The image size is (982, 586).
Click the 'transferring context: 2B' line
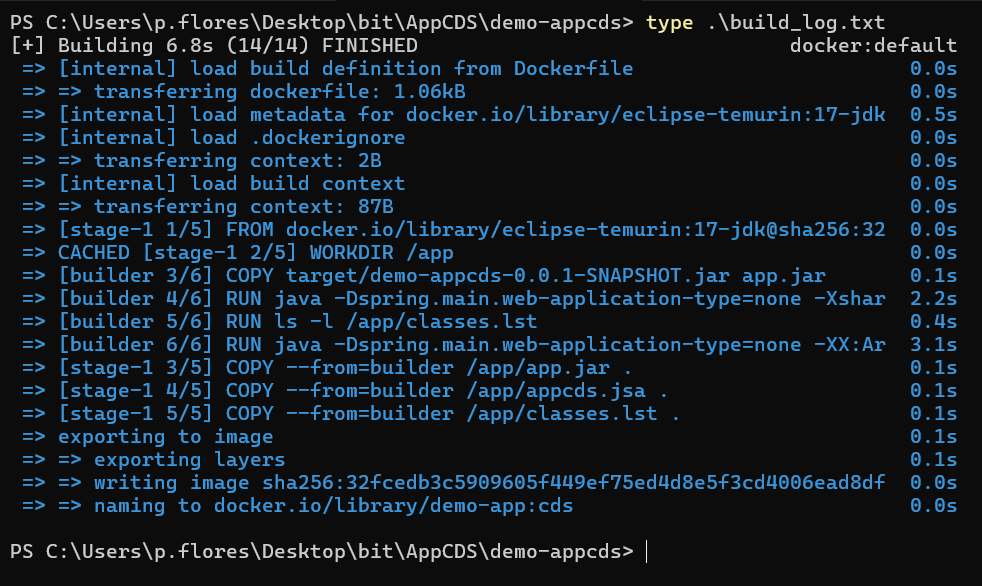(x=238, y=161)
